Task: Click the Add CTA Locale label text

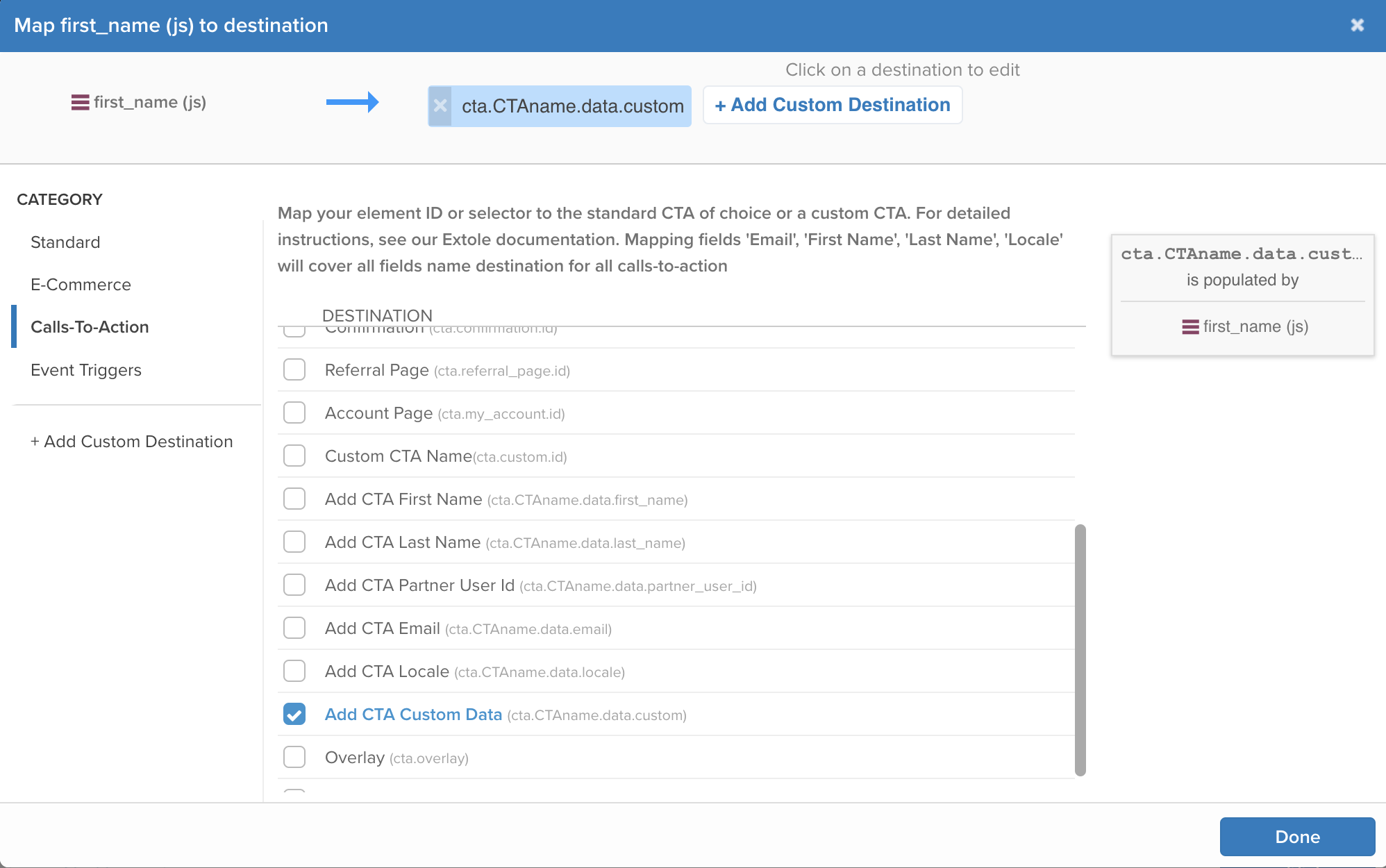Action: [x=387, y=671]
